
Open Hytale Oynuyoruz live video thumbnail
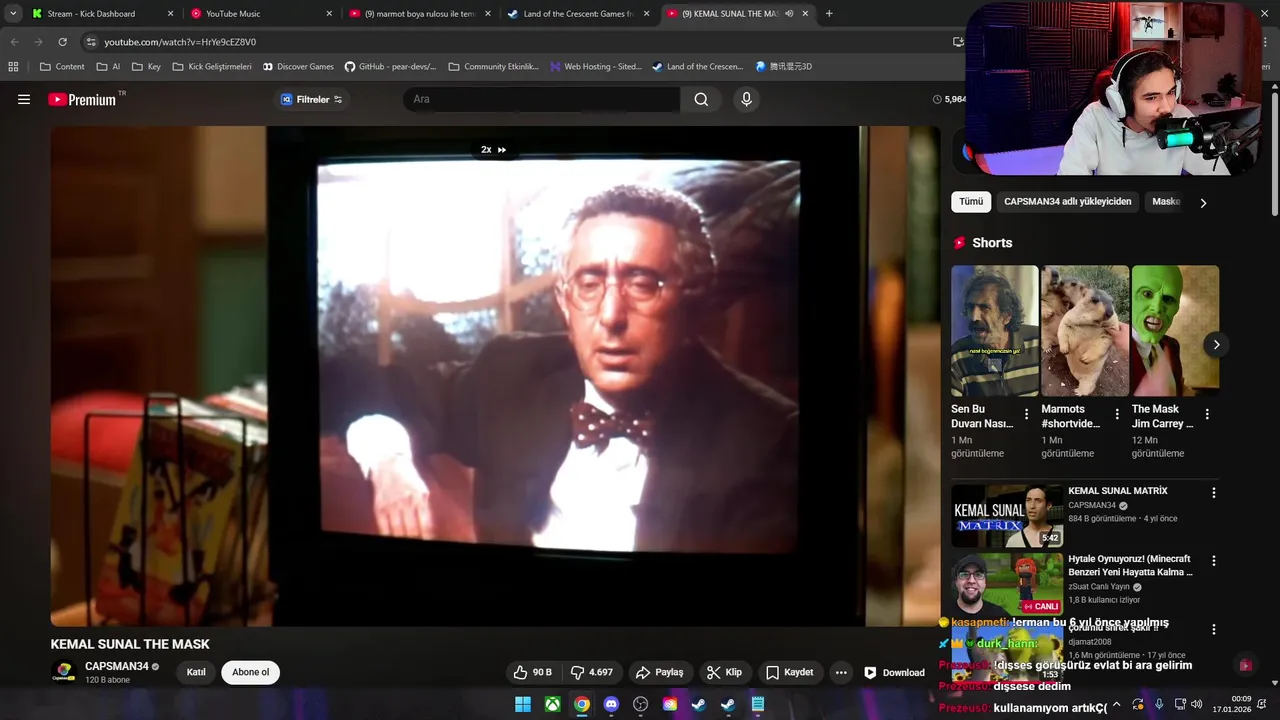pyautogui.click(x=1006, y=585)
